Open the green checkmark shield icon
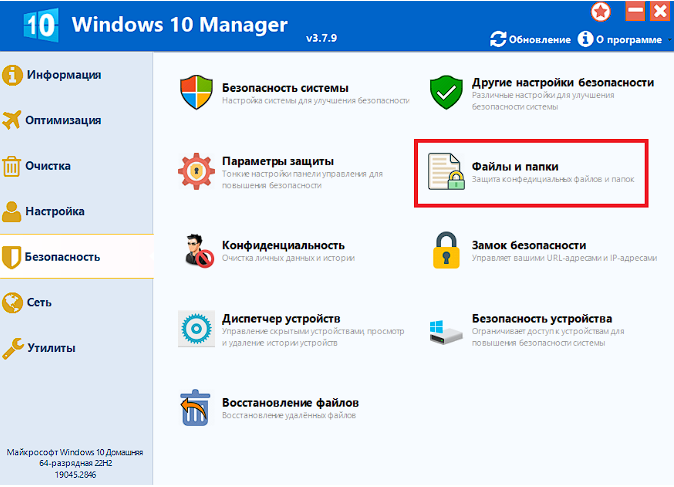The width and height of the screenshot is (674, 487). 446,92
